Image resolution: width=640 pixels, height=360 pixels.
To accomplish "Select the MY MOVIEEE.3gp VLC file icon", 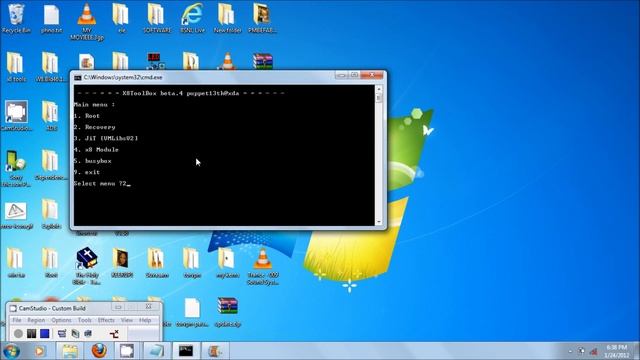I will tap(87, 21).
